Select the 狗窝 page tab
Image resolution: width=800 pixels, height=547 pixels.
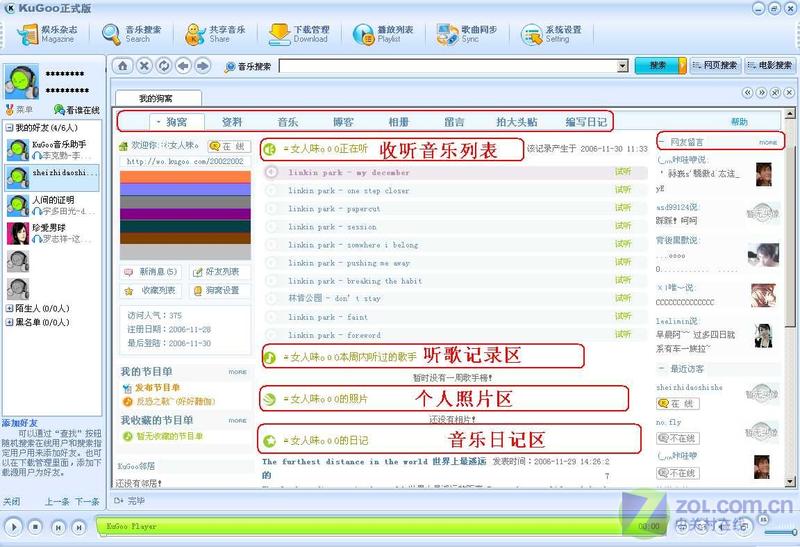[177, 122]
